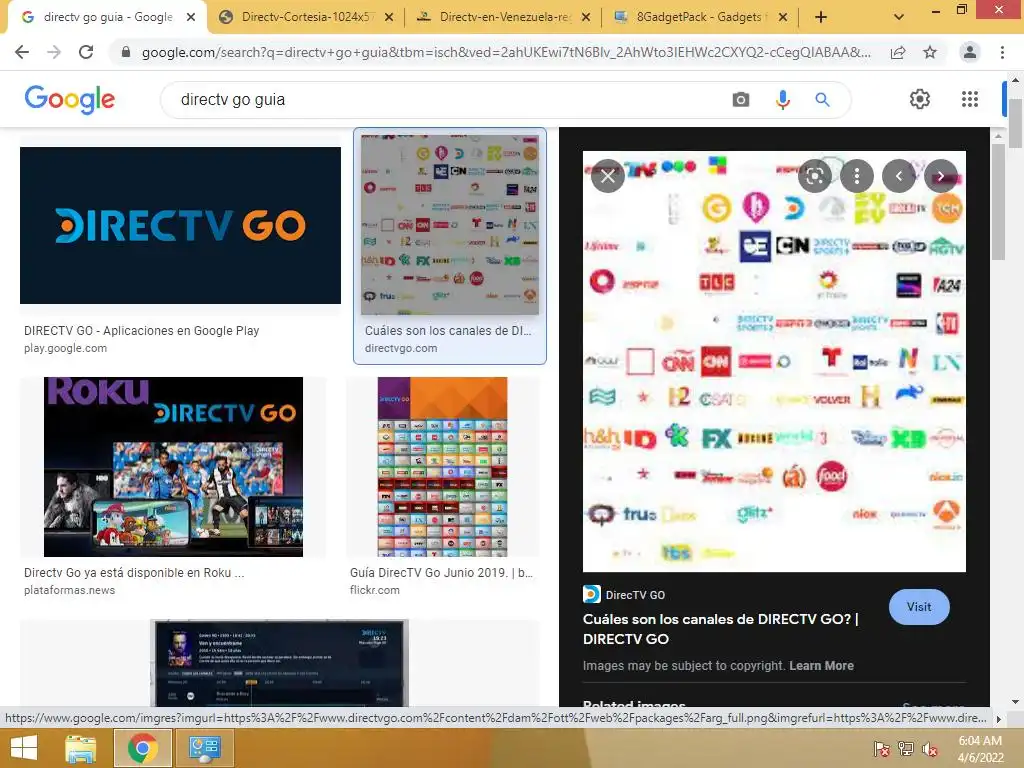The image size is (1024, 768).
Task: Click the large channel logos preview image
Action: pyautogui.click(x=774, y=361)
